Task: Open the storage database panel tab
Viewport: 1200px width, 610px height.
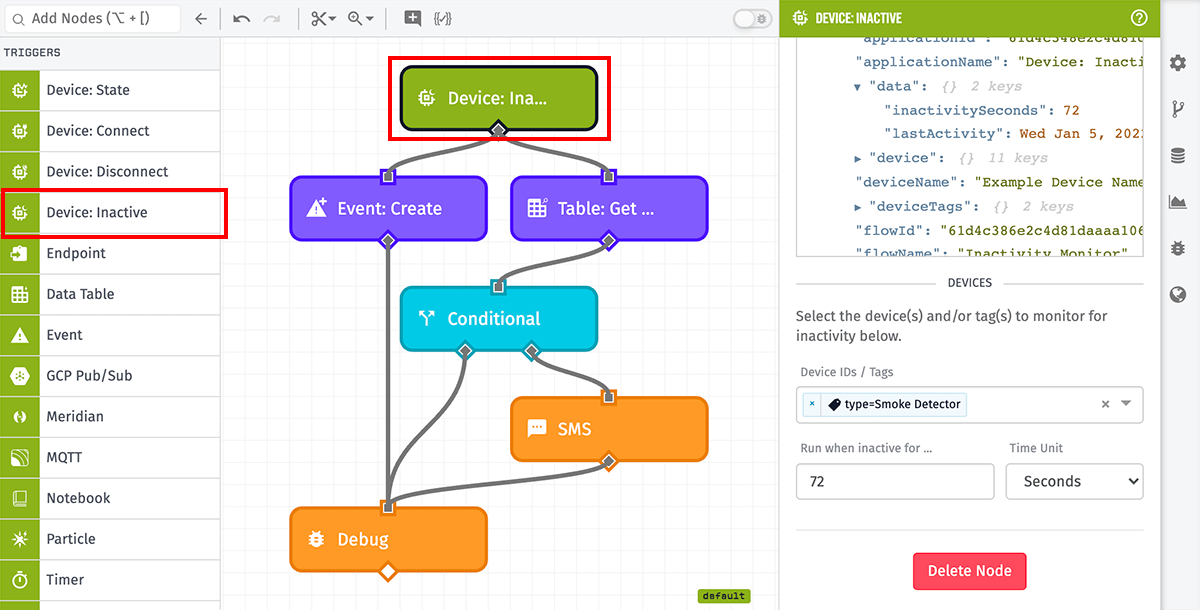Action: point(1178,155)
